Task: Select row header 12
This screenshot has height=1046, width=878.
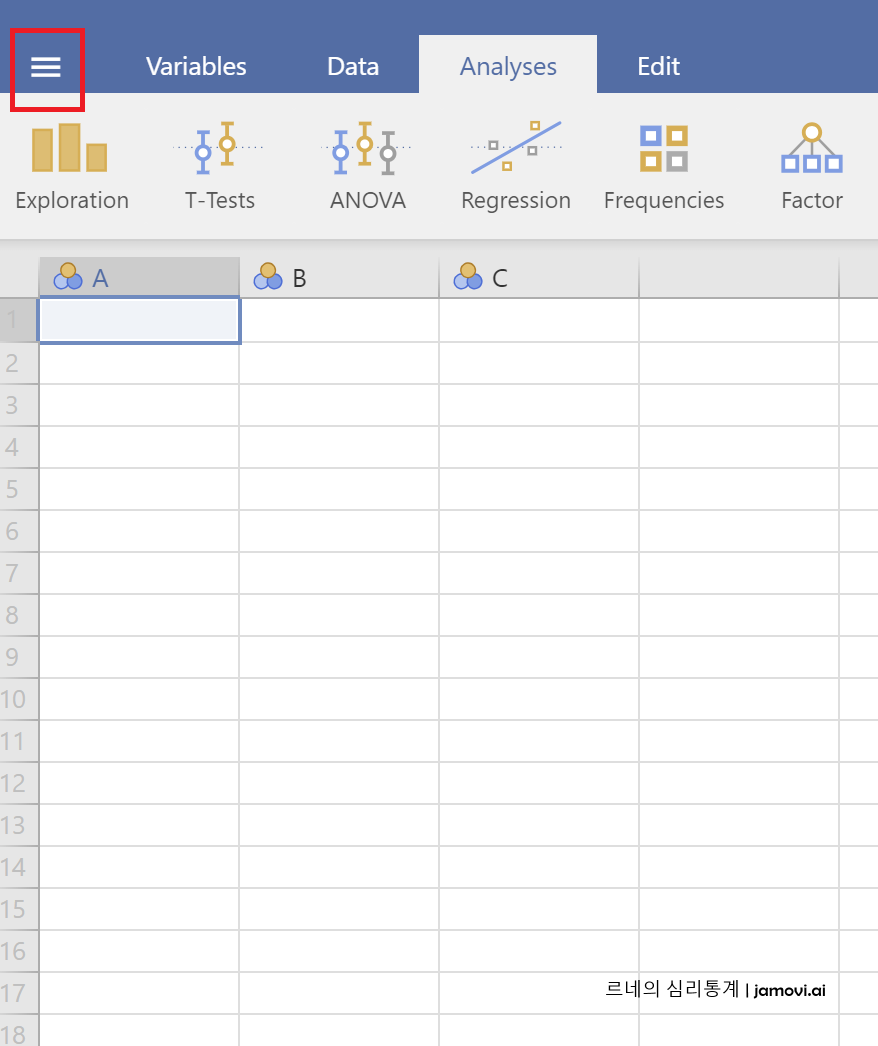Action: pyautogui.click(x=19, y=783)
